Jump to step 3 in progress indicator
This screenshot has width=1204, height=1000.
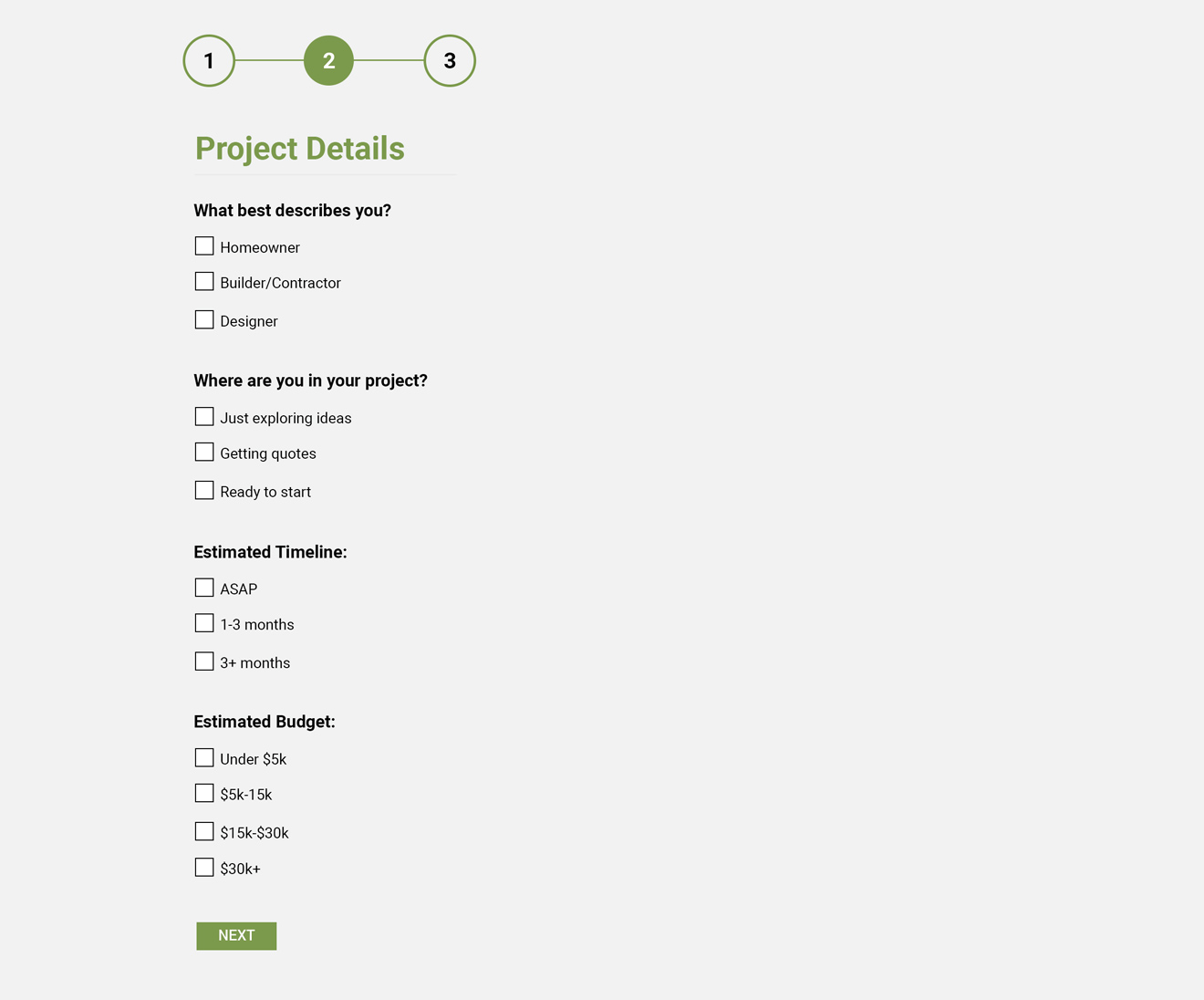click(x=450, y=61)
